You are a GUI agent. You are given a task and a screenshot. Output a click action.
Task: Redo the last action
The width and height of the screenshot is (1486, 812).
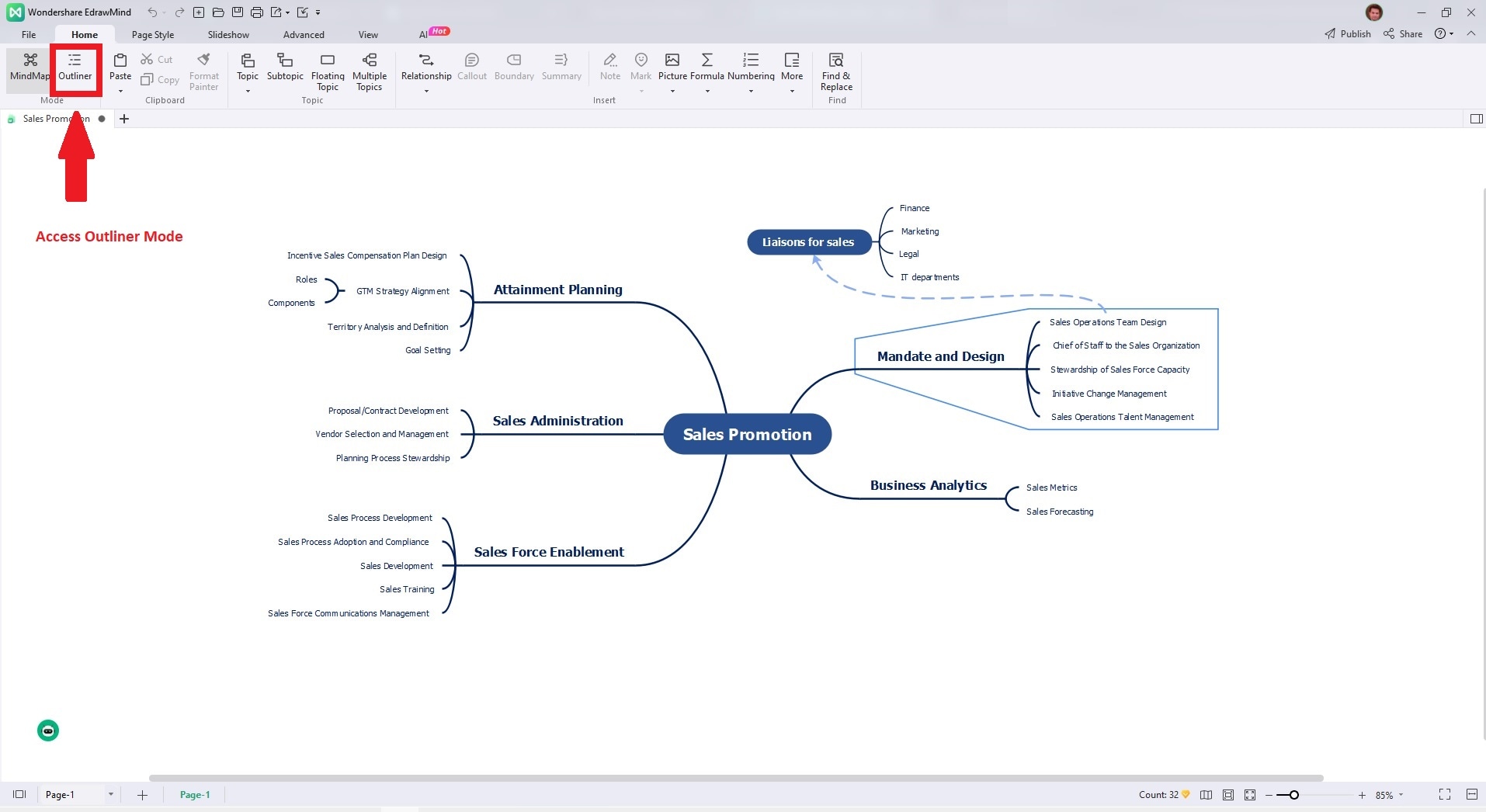pyautogui.click(x=179, y=12)
